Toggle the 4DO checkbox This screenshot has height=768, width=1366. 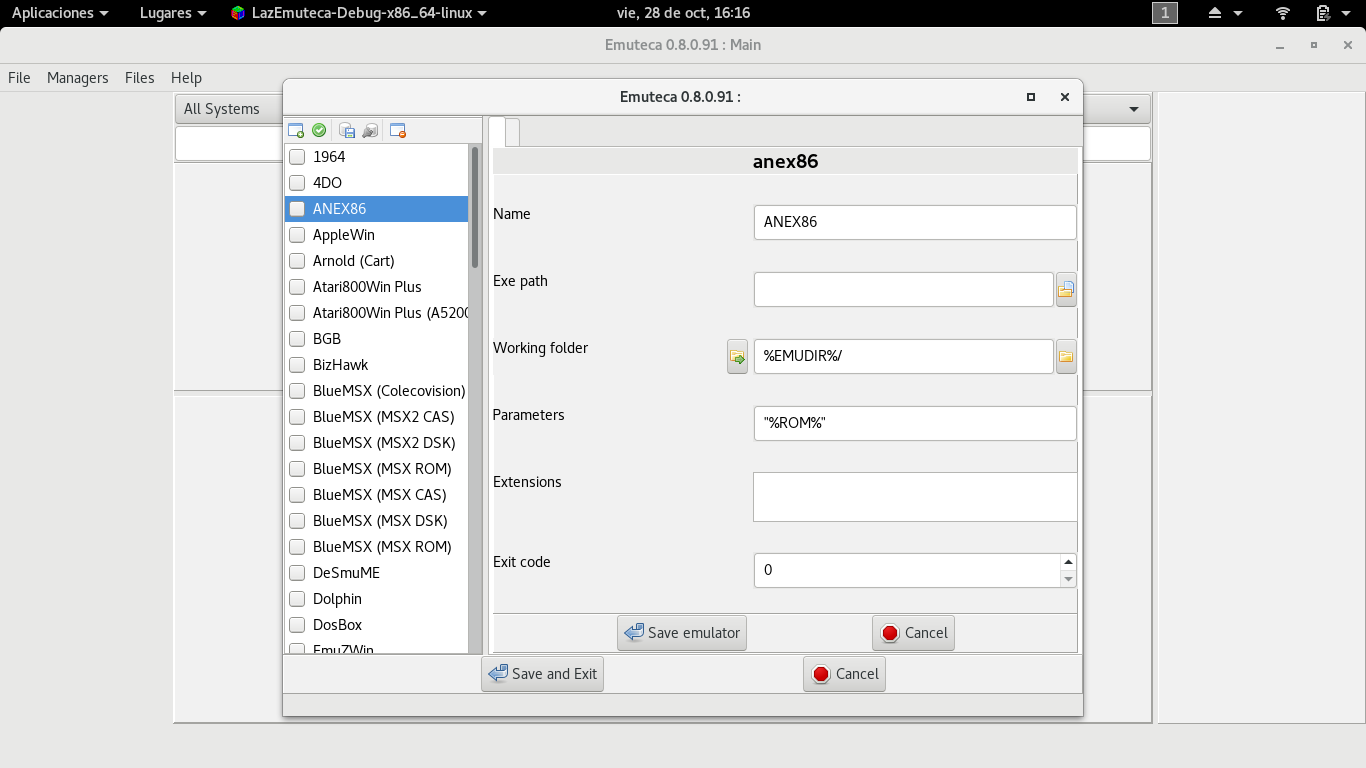click(297, 183)
